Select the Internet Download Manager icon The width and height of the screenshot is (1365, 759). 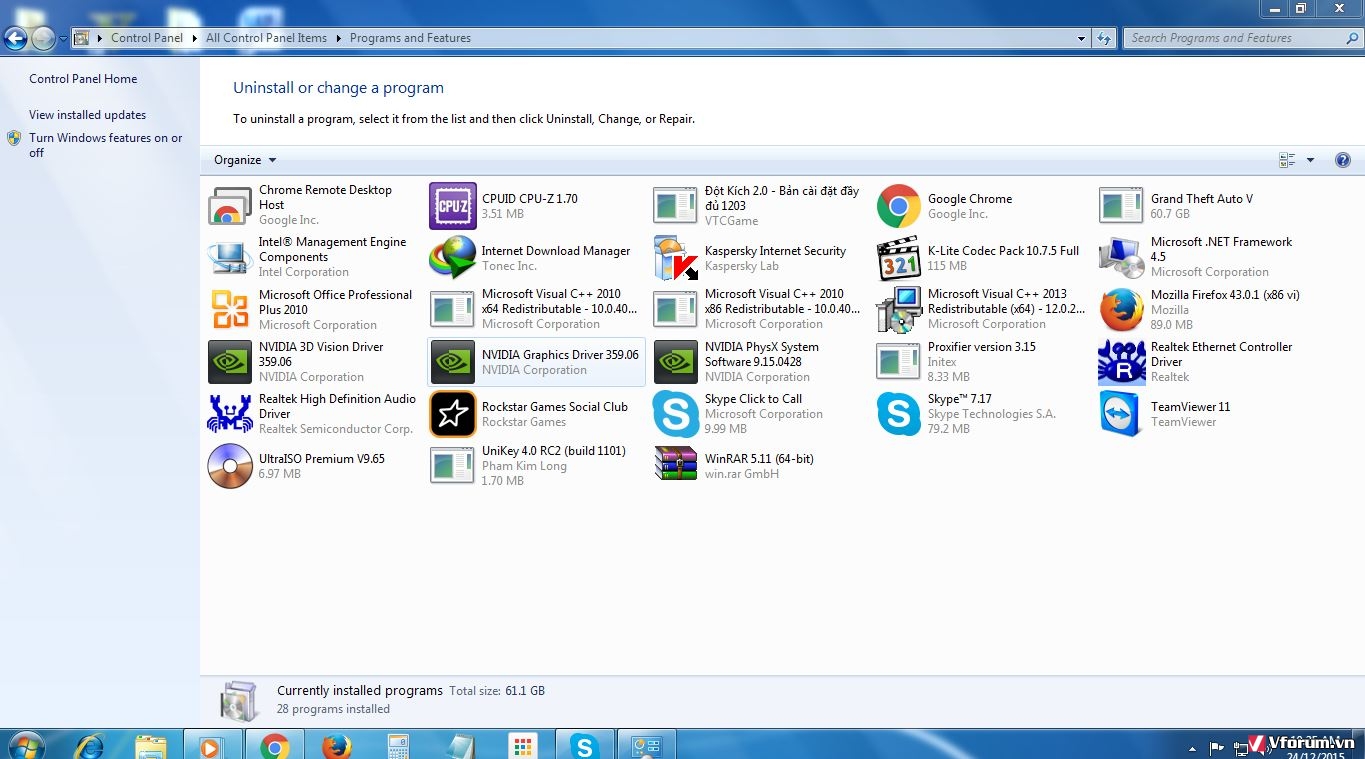(x=453, y=258)
